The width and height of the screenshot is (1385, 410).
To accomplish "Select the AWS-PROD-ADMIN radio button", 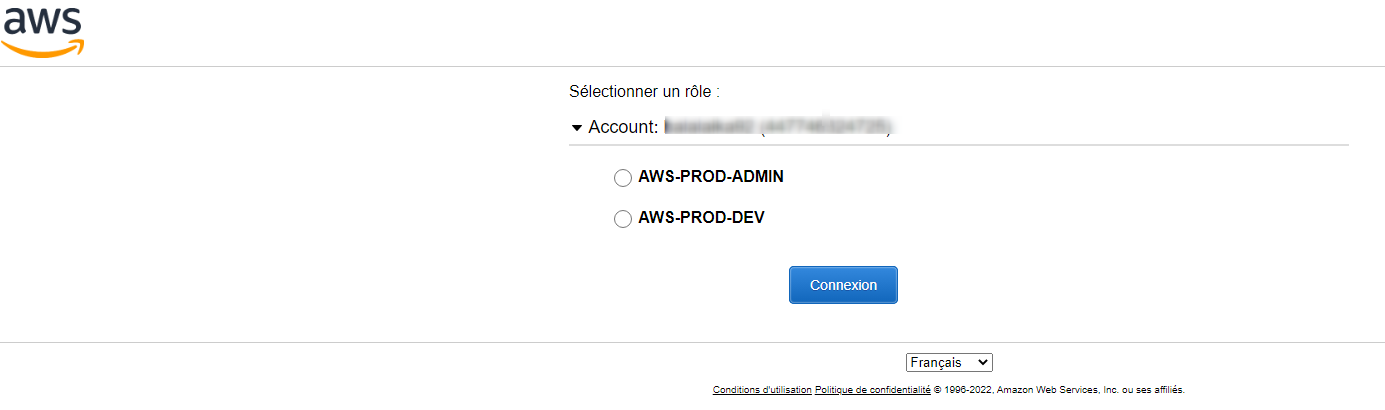I will [622, 178].
